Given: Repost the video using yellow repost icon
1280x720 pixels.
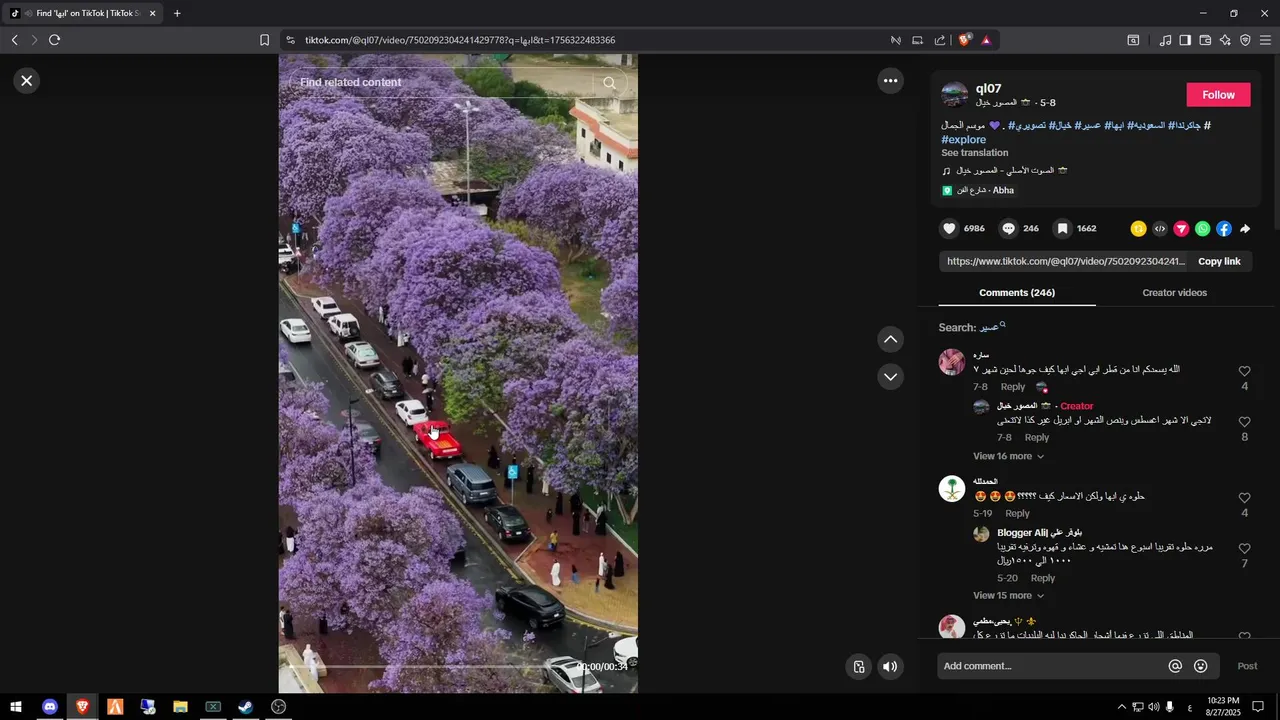Looking at the screenshot, I should [1138, 229].
